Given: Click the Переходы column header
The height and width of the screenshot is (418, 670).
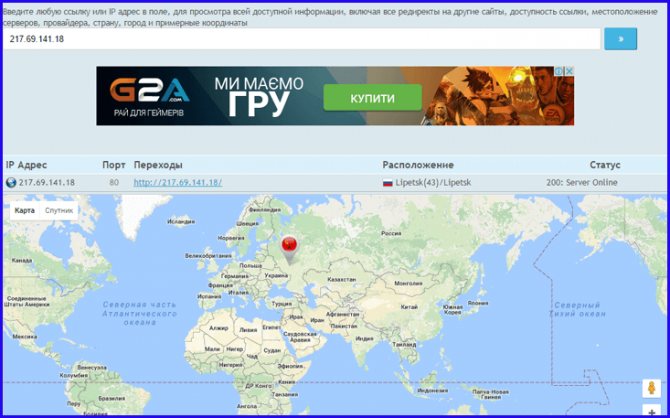Looking at the screenshot, I should click(158, 165).
